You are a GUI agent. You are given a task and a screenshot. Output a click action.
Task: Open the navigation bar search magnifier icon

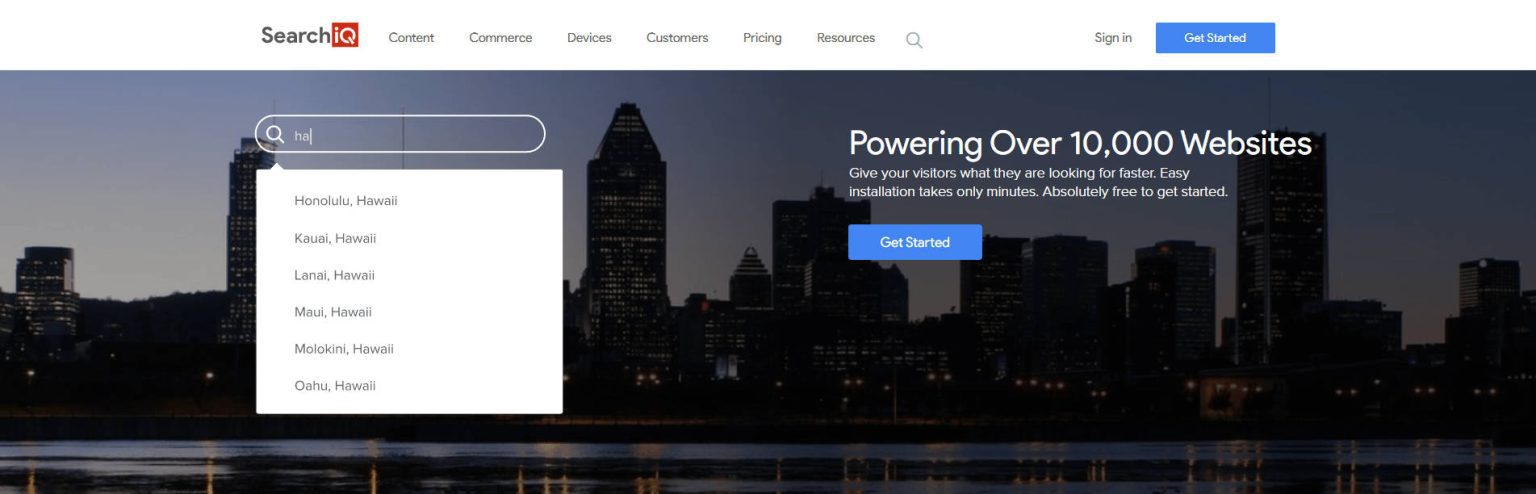pos(914,40)
